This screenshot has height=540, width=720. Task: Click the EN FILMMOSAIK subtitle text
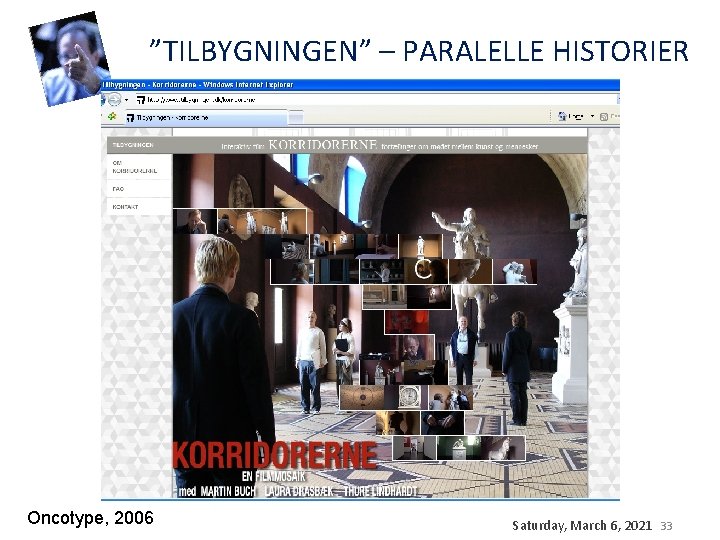(274, 476)
